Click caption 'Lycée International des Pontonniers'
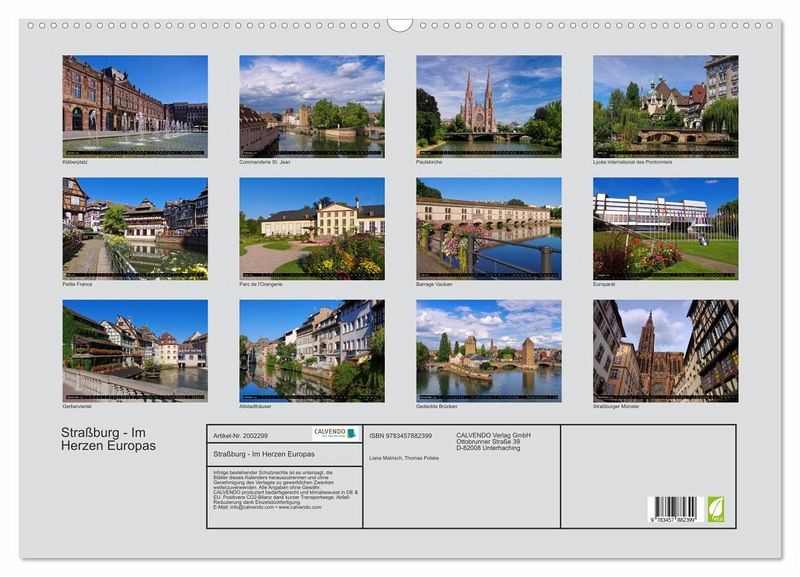800x577 pixels. (633, 162)
